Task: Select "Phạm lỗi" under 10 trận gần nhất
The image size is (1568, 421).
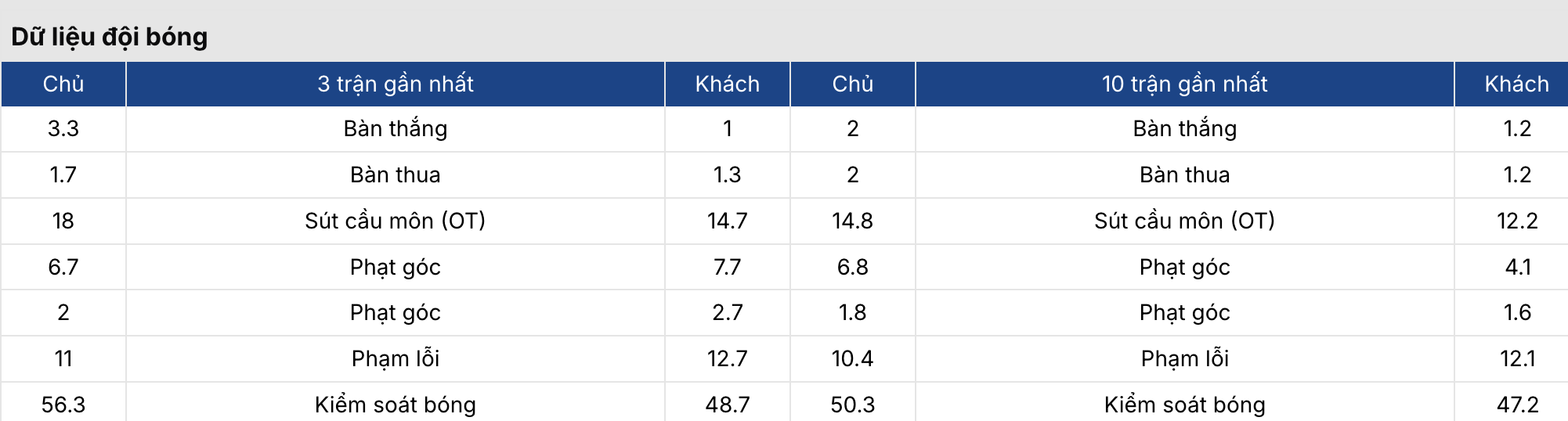Action: pos(1184,358)
